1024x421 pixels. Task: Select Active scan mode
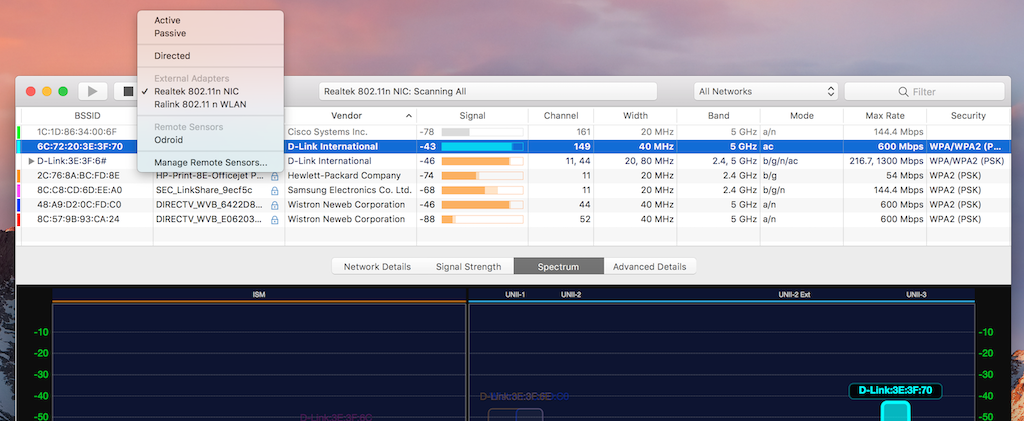[167, 20]
